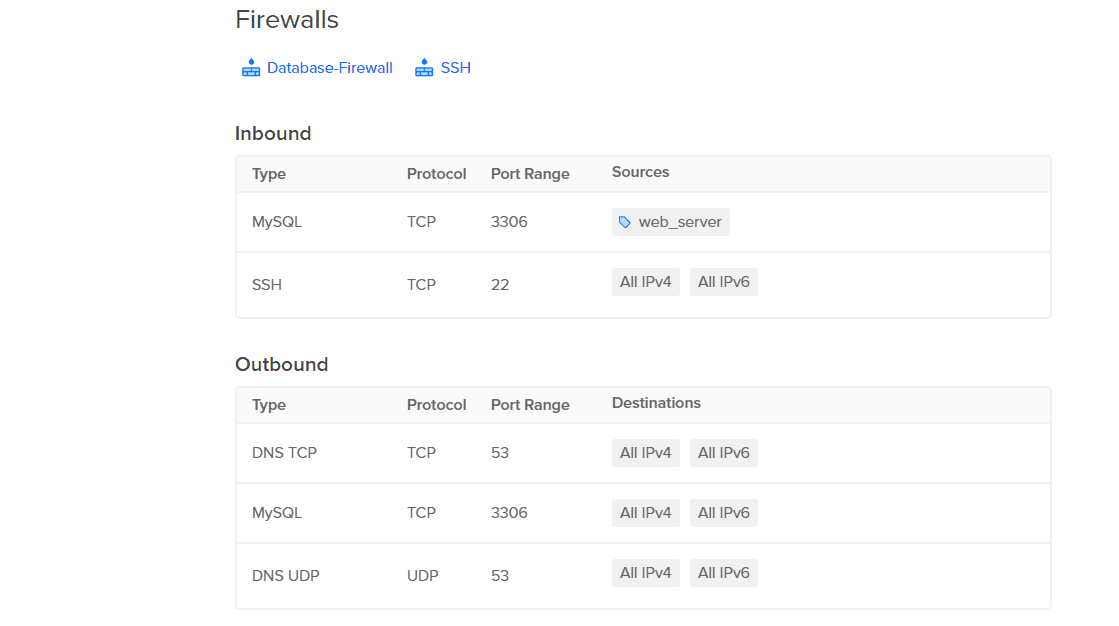The width and height of the screenshot is (1119, 626).
Task: Click the Sources column header
Action: click(640, 171)
